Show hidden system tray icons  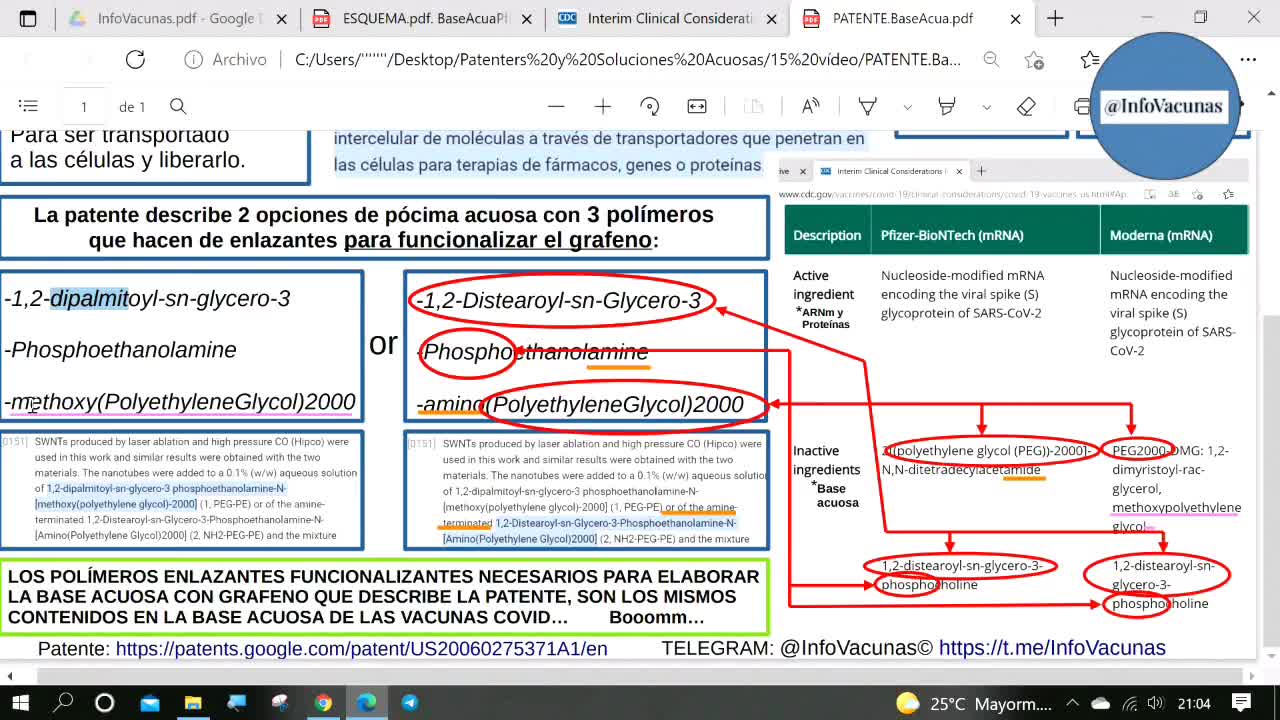coord(1072,703)
